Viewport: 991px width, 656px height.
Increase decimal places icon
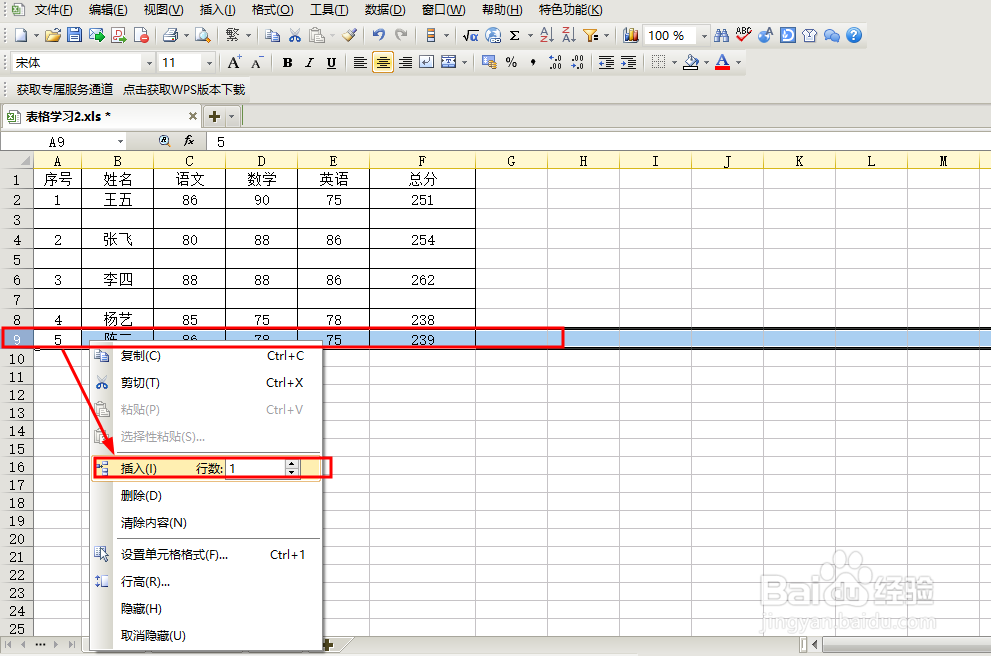555,63
